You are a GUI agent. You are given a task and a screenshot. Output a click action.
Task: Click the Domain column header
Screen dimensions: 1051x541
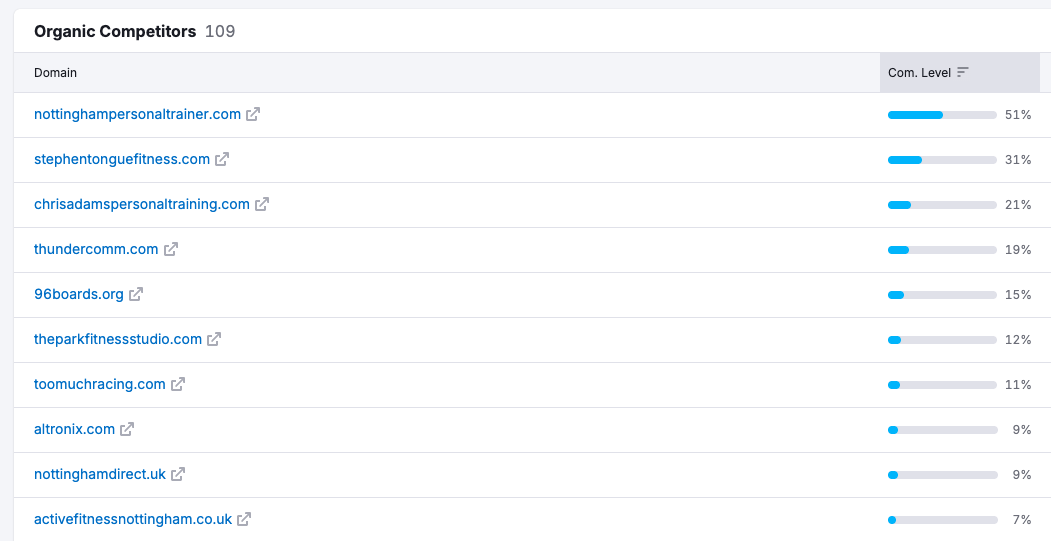[x=56, y=73]
